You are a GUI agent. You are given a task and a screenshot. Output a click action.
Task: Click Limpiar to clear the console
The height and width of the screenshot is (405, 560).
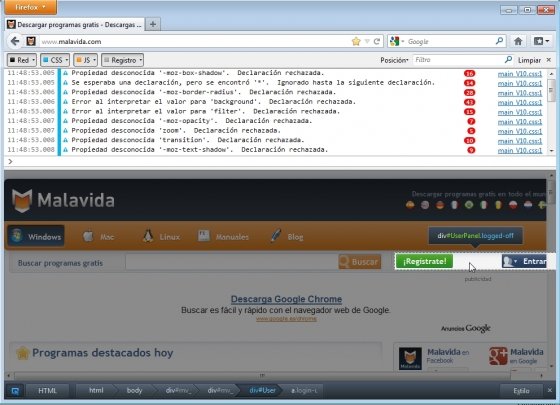529,60
